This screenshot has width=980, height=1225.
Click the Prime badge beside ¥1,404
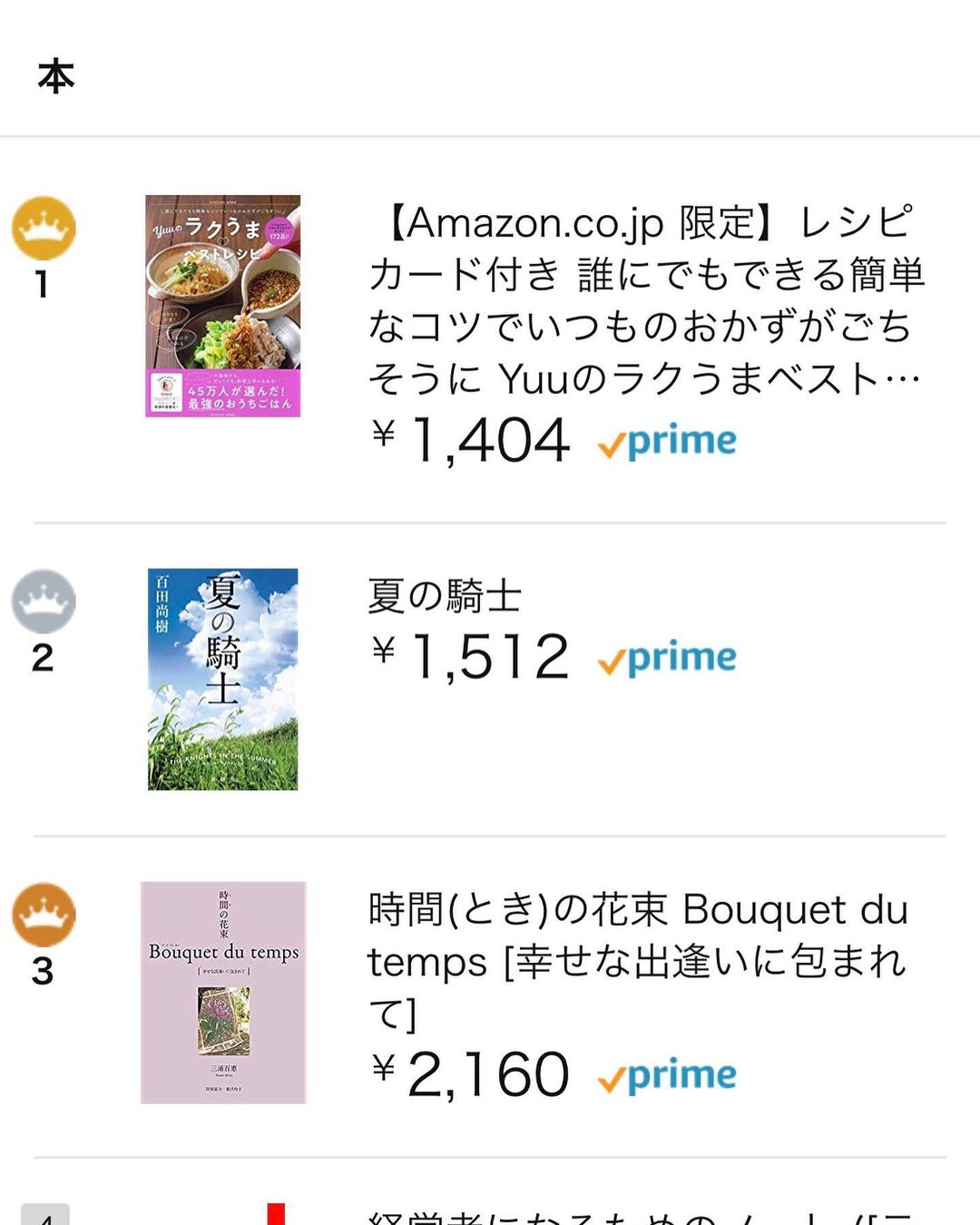pos(668,442)
